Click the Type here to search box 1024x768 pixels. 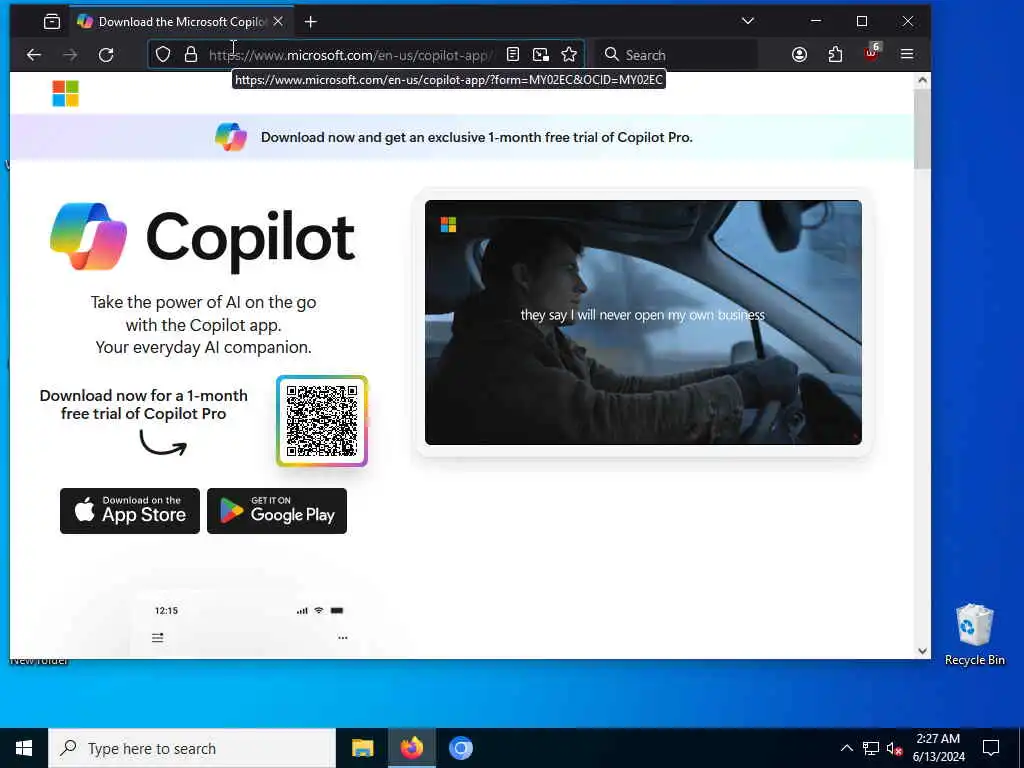192,748
